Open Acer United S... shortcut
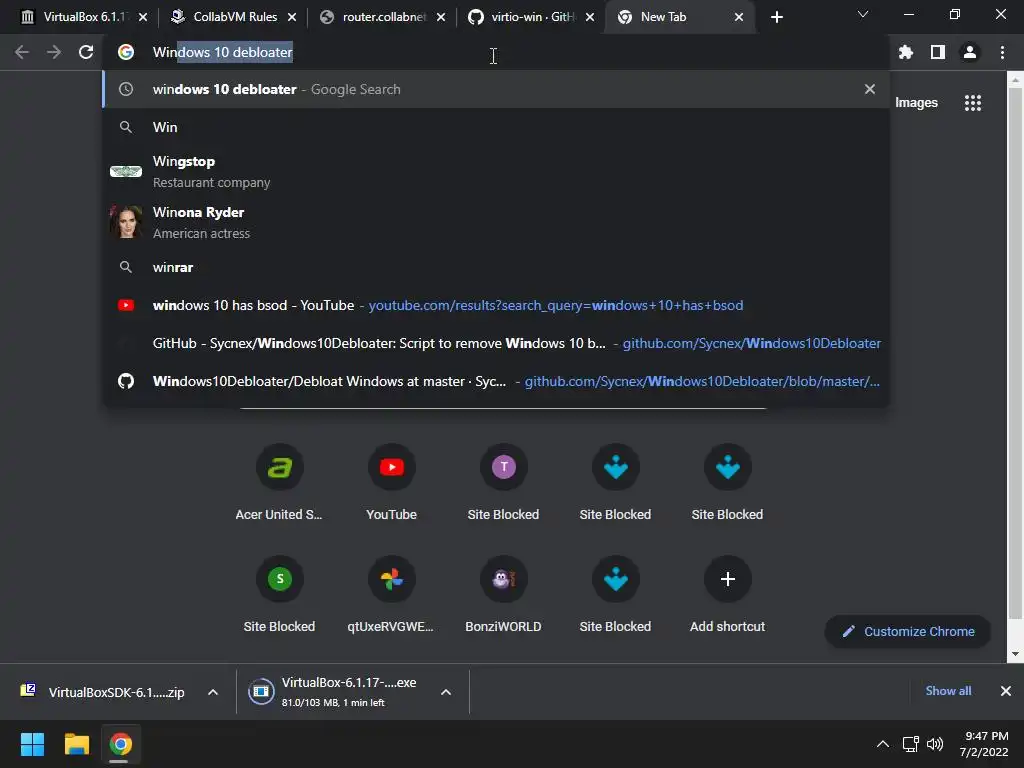 (x=279, y=483)
